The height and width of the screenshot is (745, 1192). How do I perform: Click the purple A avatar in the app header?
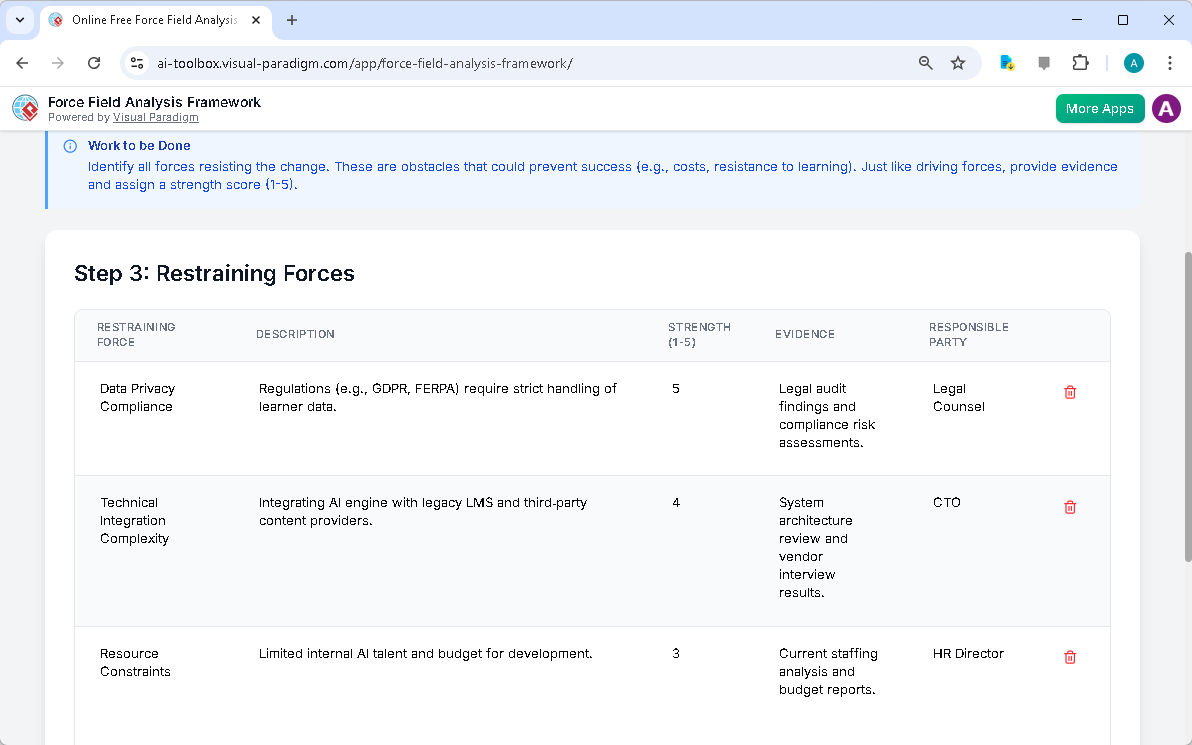1166,108
